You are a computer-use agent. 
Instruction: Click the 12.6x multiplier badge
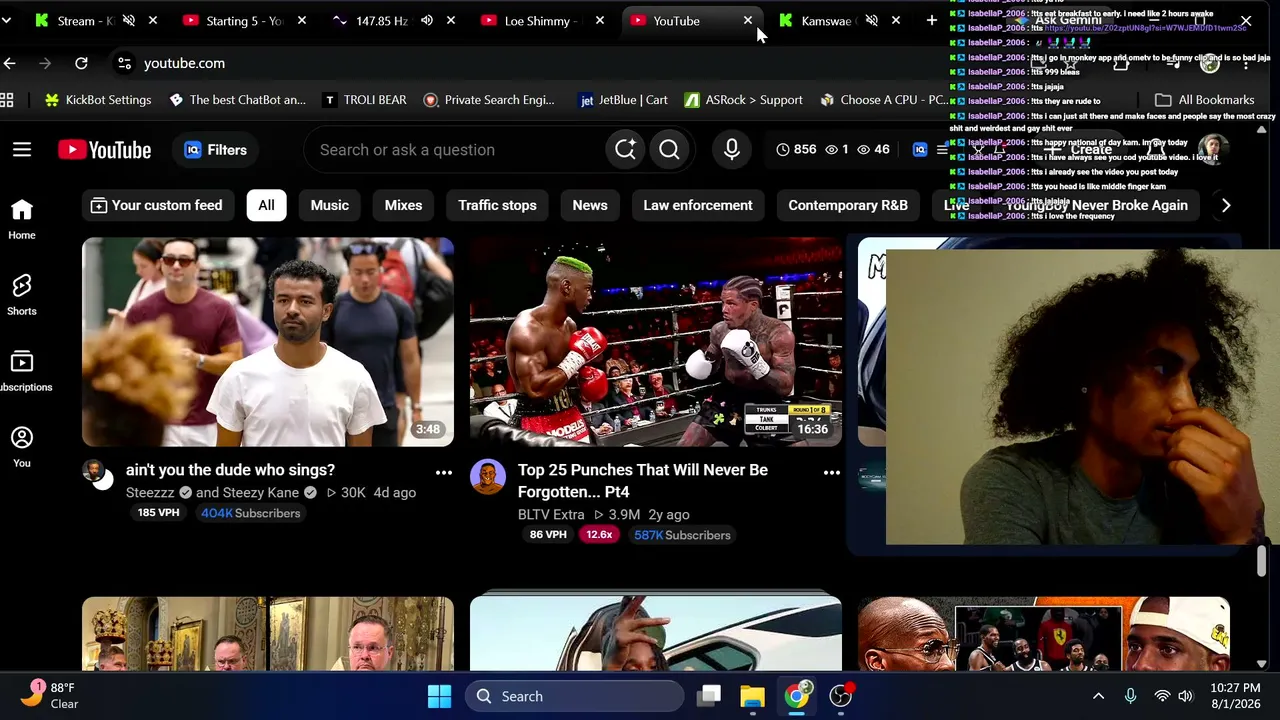599,535
